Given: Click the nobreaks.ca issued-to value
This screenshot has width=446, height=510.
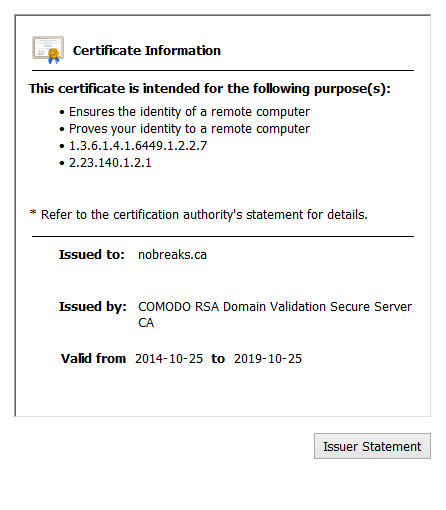Looking at the screenshot, I should tap(172, 255).
